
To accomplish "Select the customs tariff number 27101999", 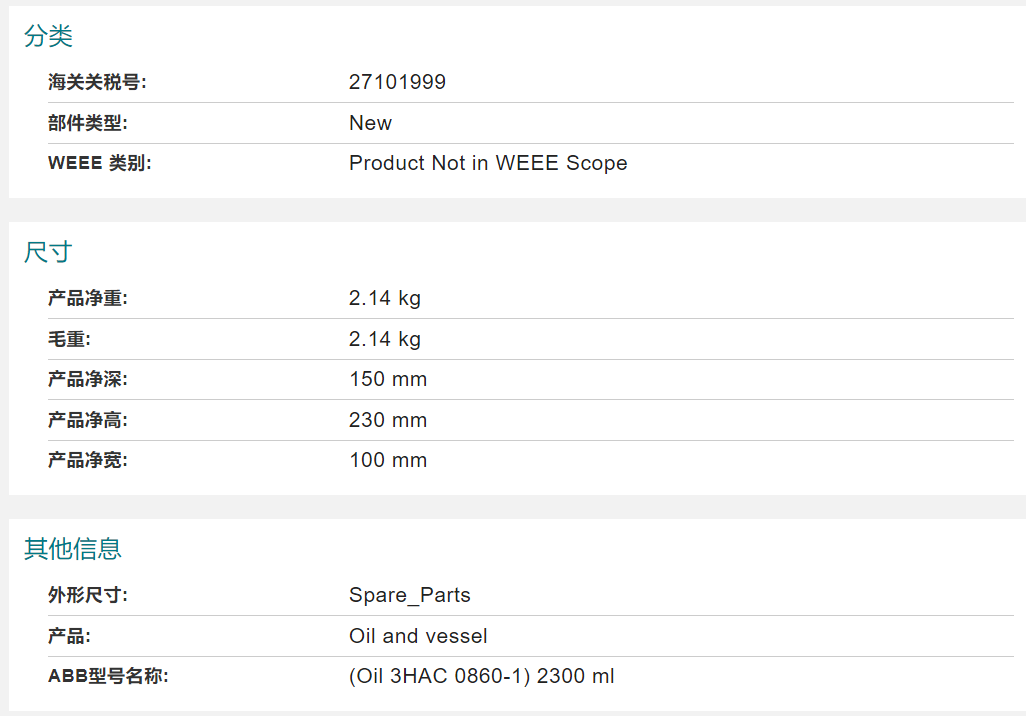I will (x=397, y=82).
